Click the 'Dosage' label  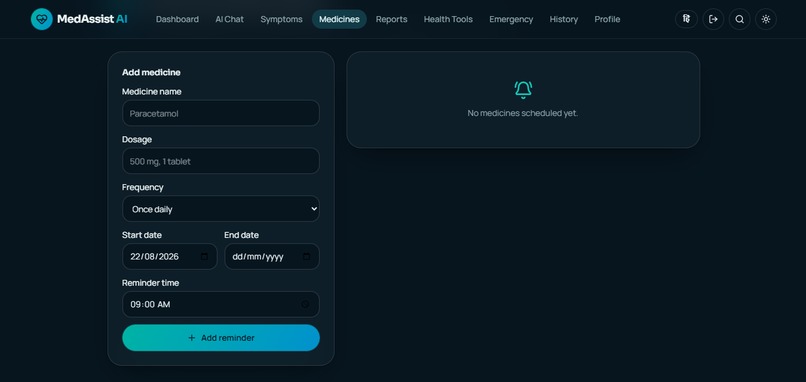[x=137, y=139]
